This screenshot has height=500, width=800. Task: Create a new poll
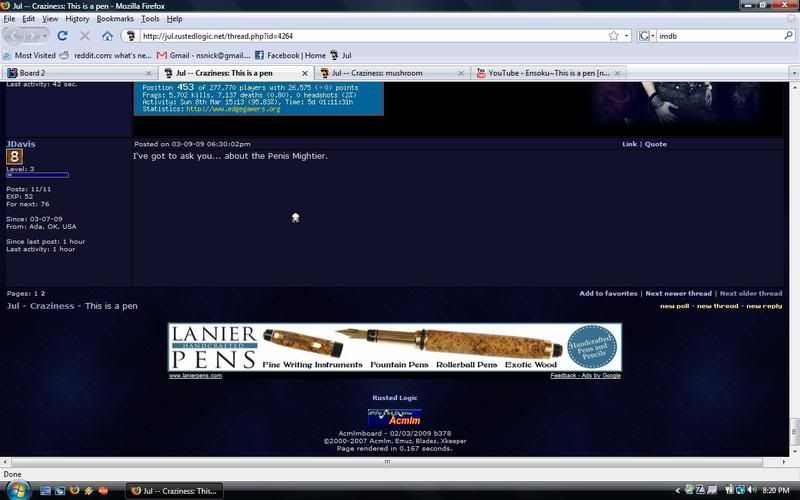pyautogui.click(x=674, y=306)
